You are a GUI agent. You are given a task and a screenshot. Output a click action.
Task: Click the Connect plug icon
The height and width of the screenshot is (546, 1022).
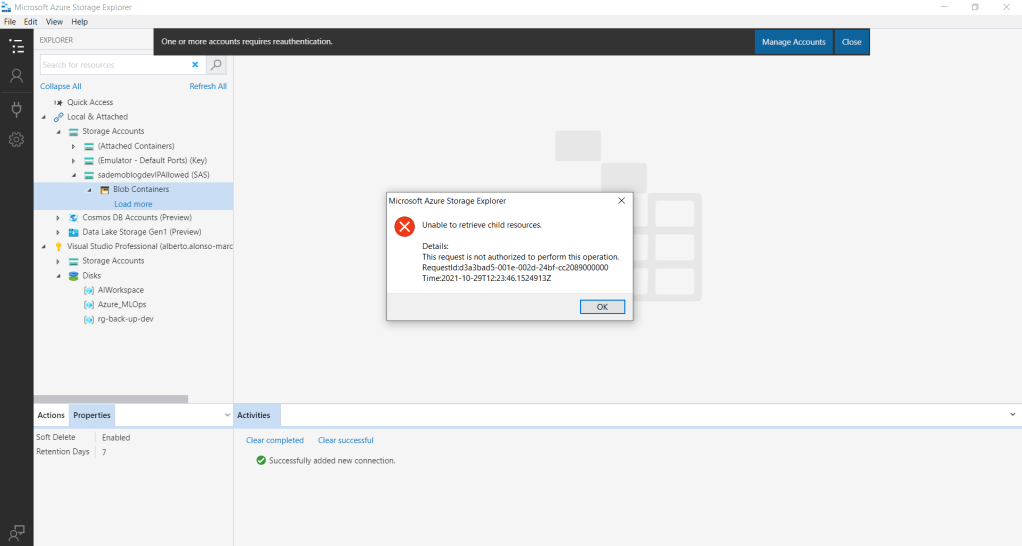click(x=16, y=108)
